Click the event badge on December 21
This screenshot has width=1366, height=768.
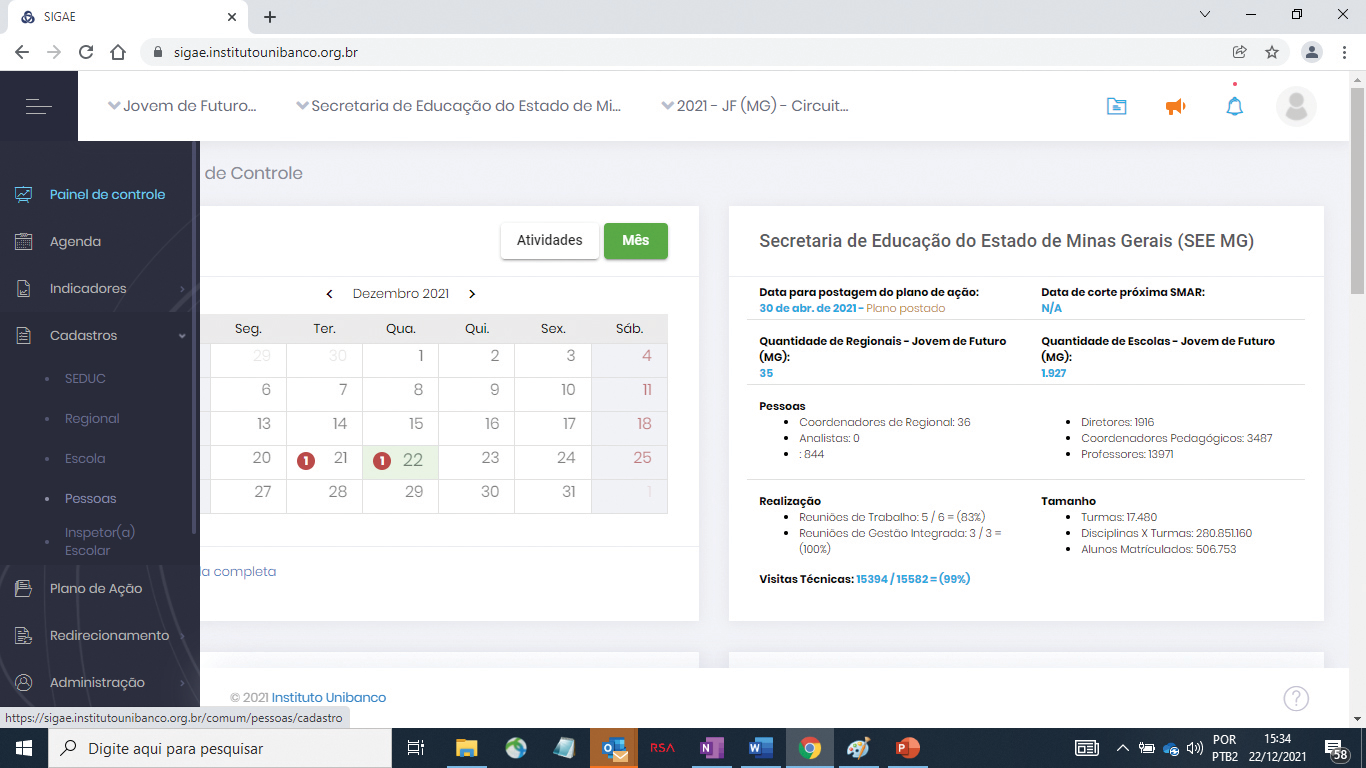click(306, 461)
